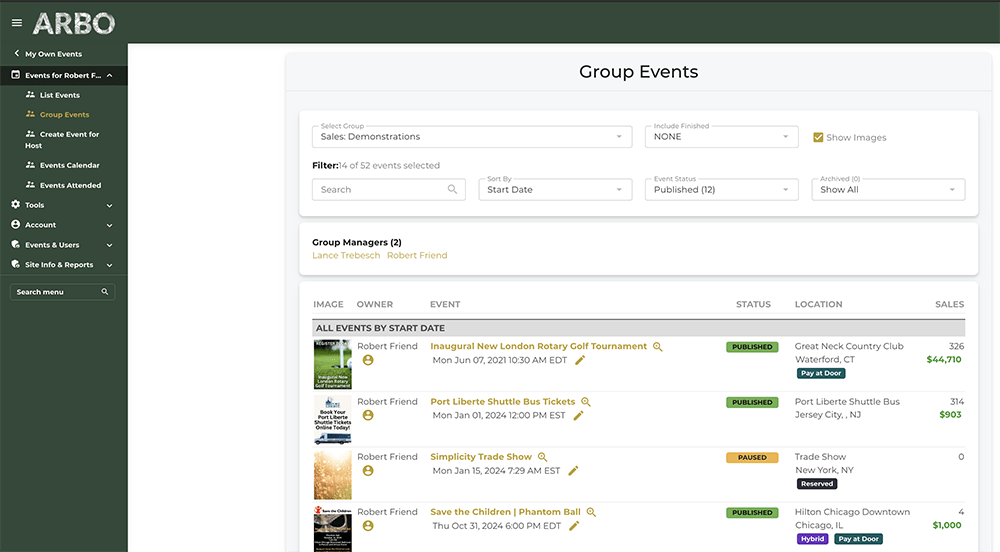Click magnifier icon next to Simplicity Trade Show
This screenshot has width=1000, height=552.
pos(542,457)
